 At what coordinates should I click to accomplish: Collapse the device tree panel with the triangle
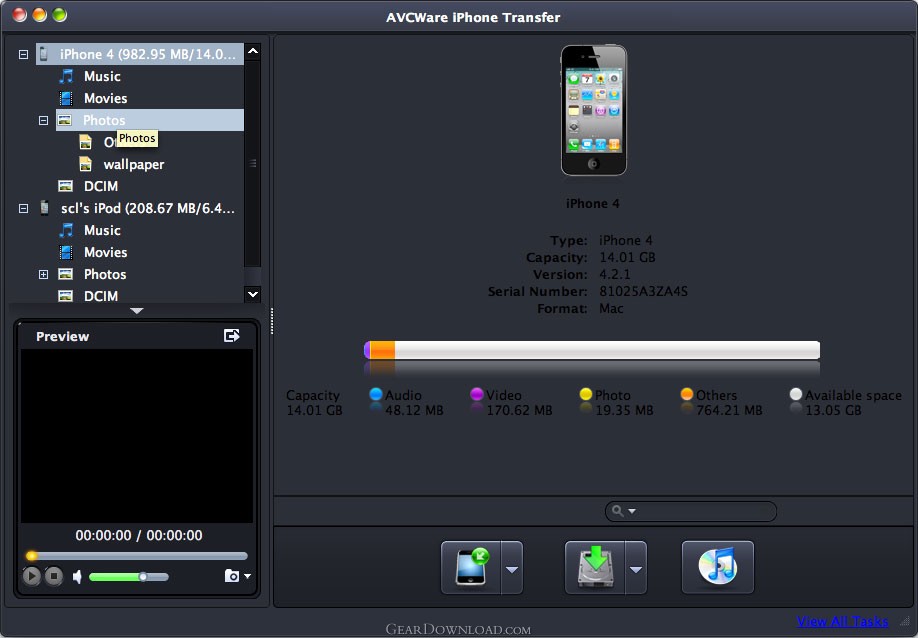coord(137,311)
